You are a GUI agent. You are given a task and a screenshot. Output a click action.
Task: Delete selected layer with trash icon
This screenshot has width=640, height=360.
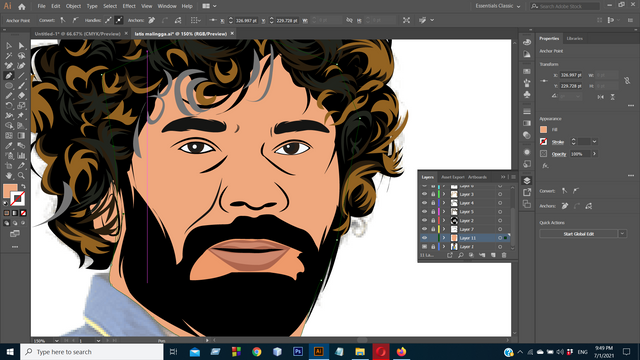coord(504,255)
